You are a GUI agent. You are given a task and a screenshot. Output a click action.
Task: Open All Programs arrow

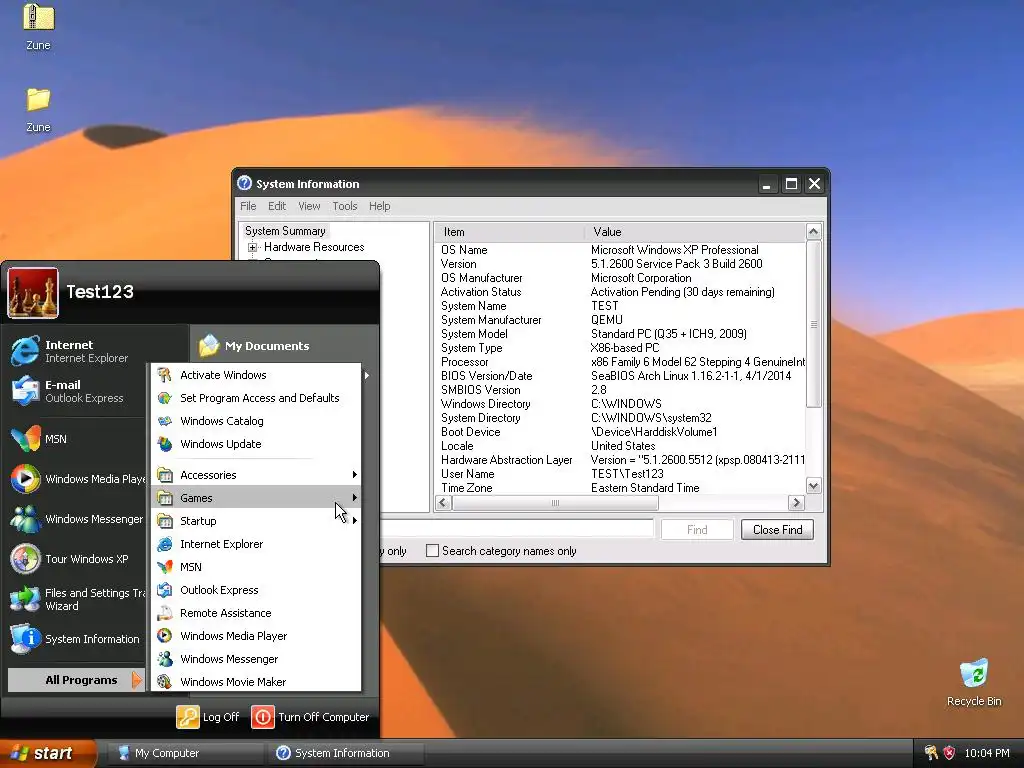pos(76,680)
